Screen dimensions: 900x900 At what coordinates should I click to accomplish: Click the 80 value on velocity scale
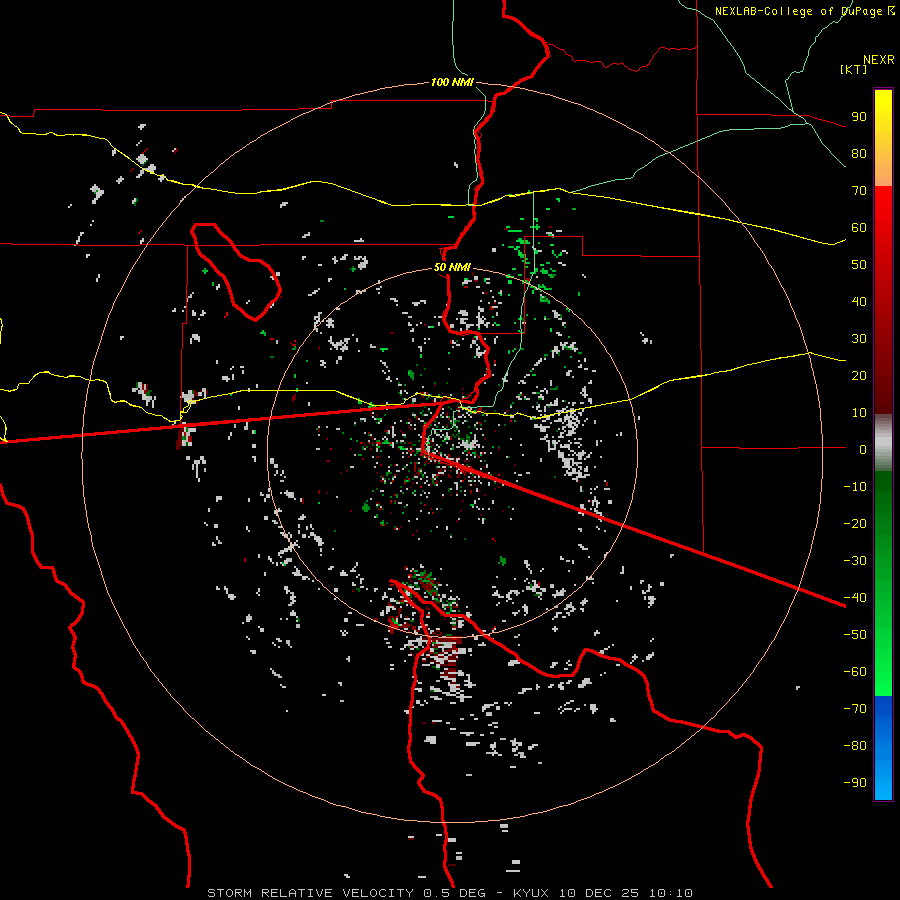click(859, 154)
